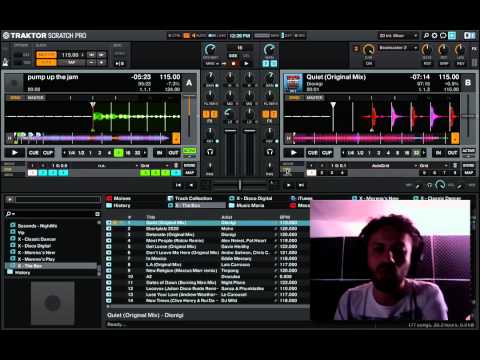Select loop size 32 on Deck B
The width and height of the screenshot is (480, 360).
click(x=416, y=153)
